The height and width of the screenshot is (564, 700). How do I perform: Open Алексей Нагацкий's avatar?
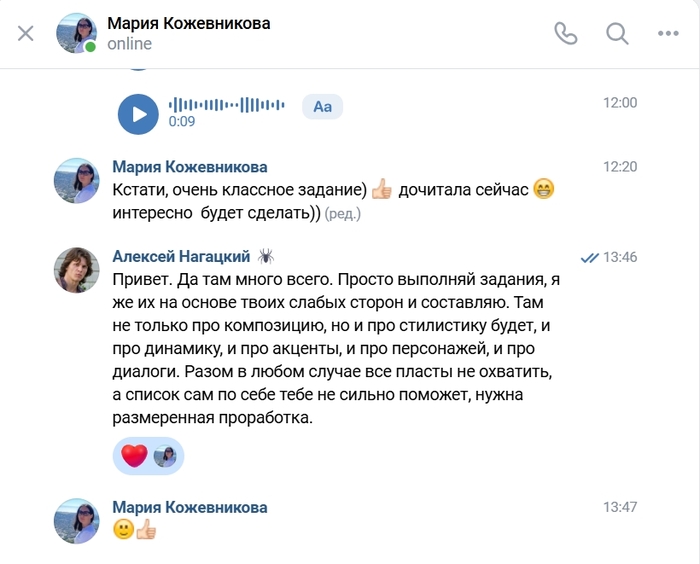click(77, 269)
